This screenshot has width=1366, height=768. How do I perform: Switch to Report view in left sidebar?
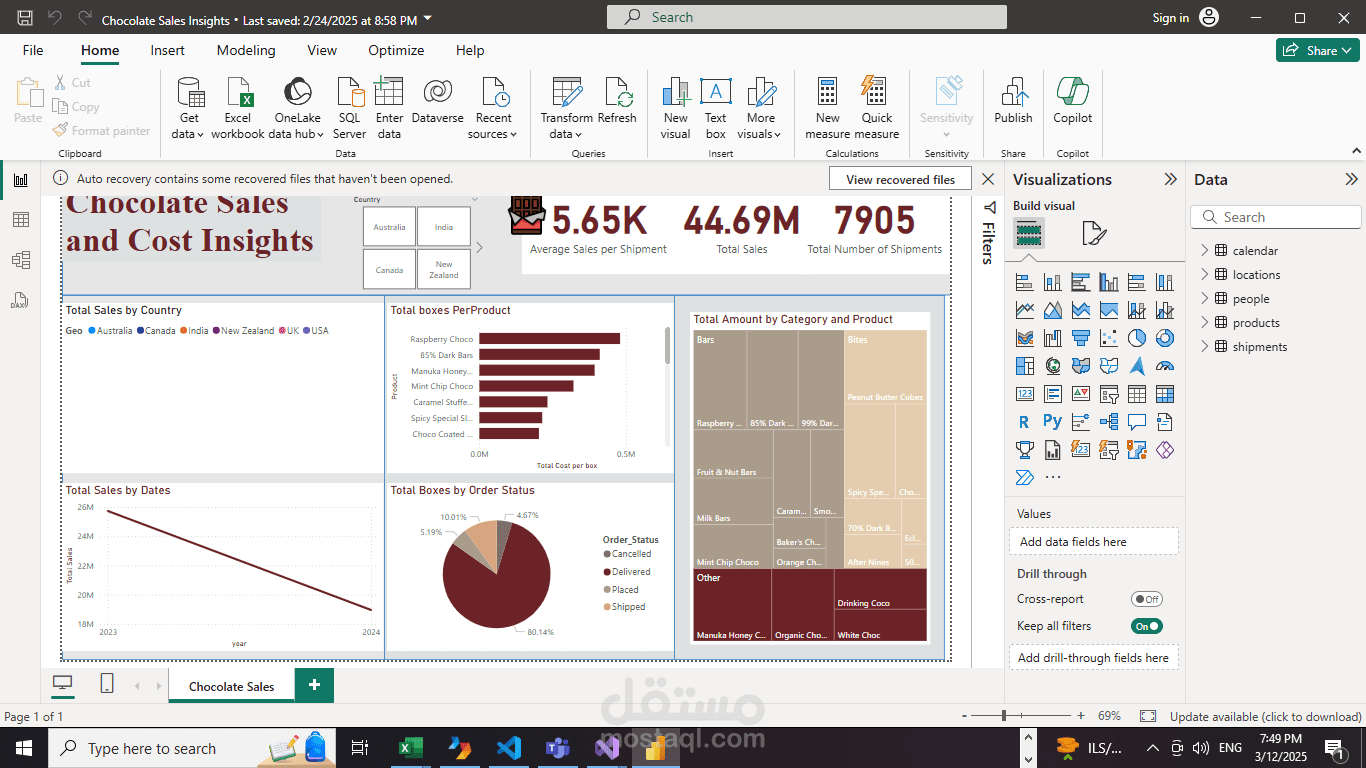point(20,180)
